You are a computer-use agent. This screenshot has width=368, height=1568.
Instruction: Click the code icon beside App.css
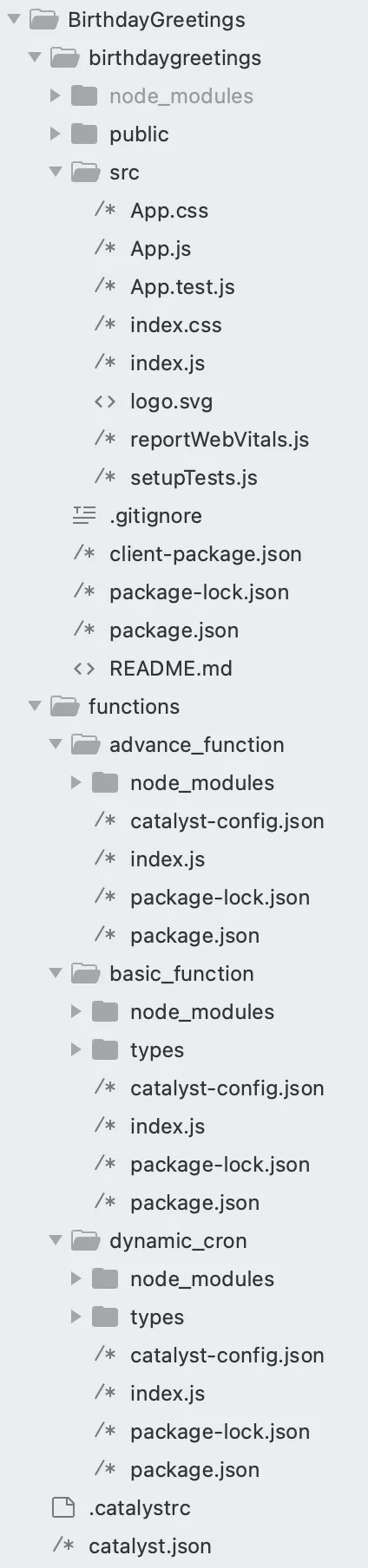105,210
